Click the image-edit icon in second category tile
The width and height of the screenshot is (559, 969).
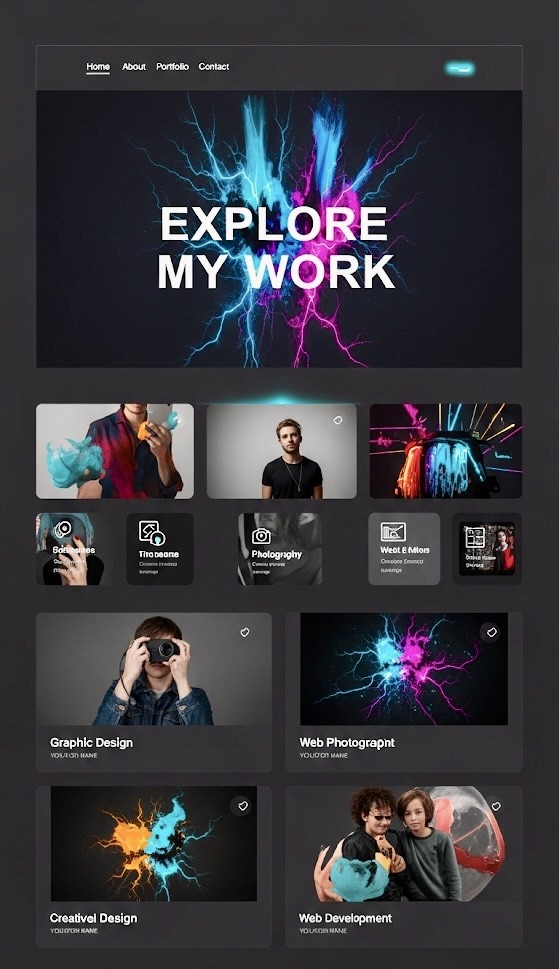151,533
